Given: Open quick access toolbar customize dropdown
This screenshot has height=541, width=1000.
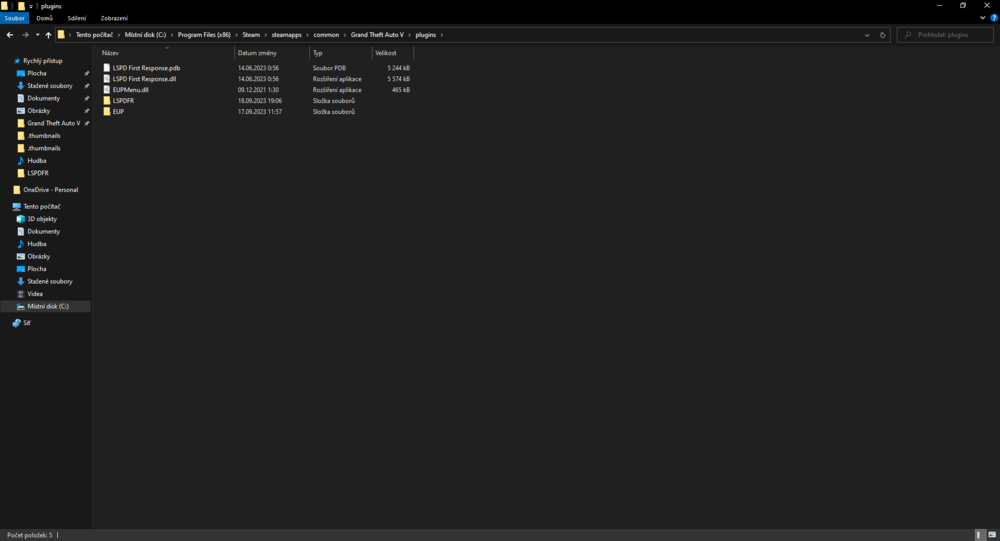Looking at the screenshot, I should coord(31,6).
